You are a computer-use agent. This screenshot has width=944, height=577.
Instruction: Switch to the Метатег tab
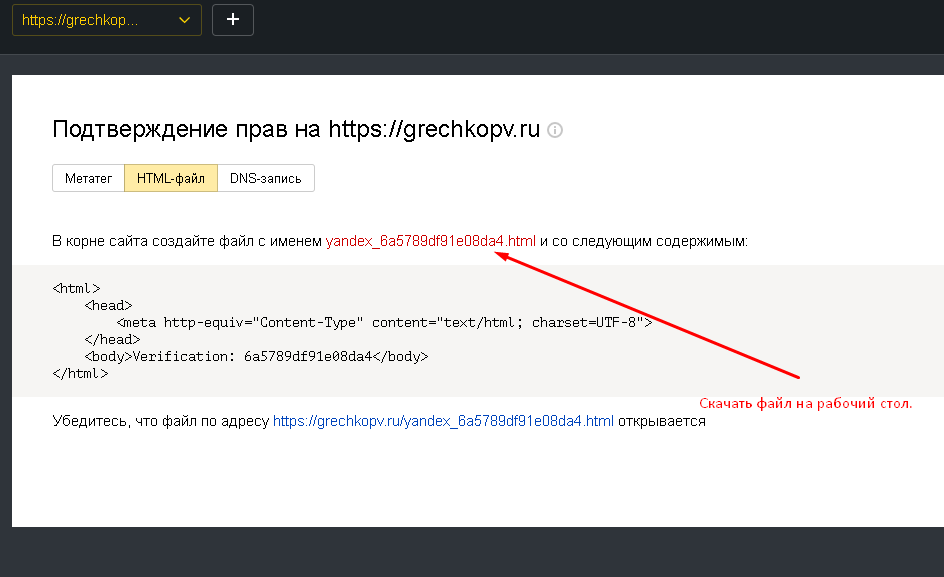click(x=88, y=178)
